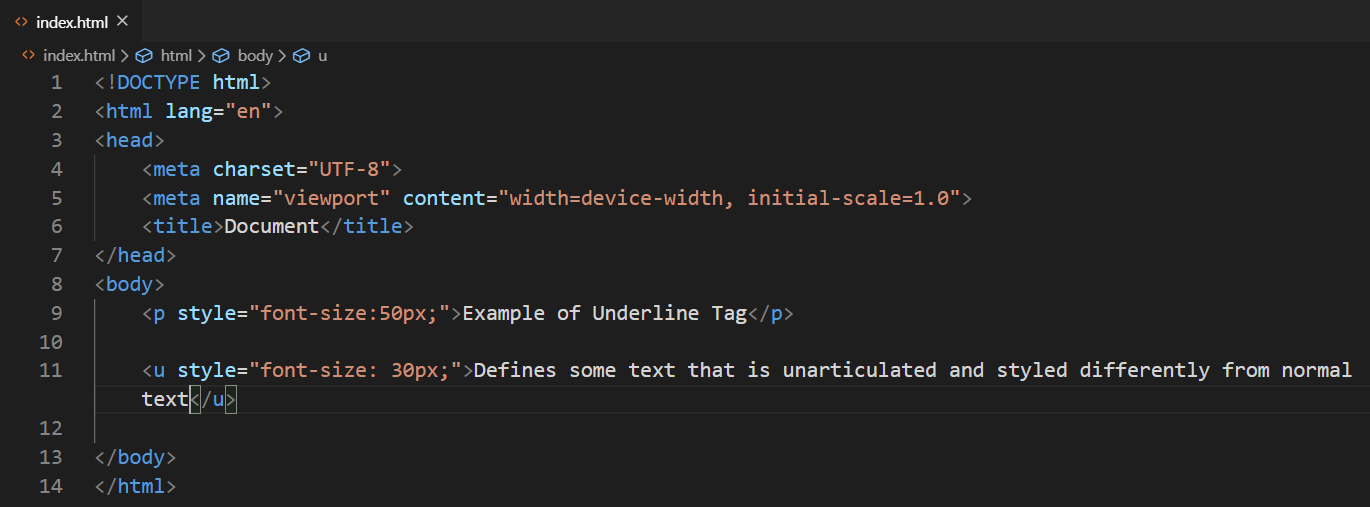The image size is (1370, 507).
Task: Click the closing u tag
Action: pos(213,399)
